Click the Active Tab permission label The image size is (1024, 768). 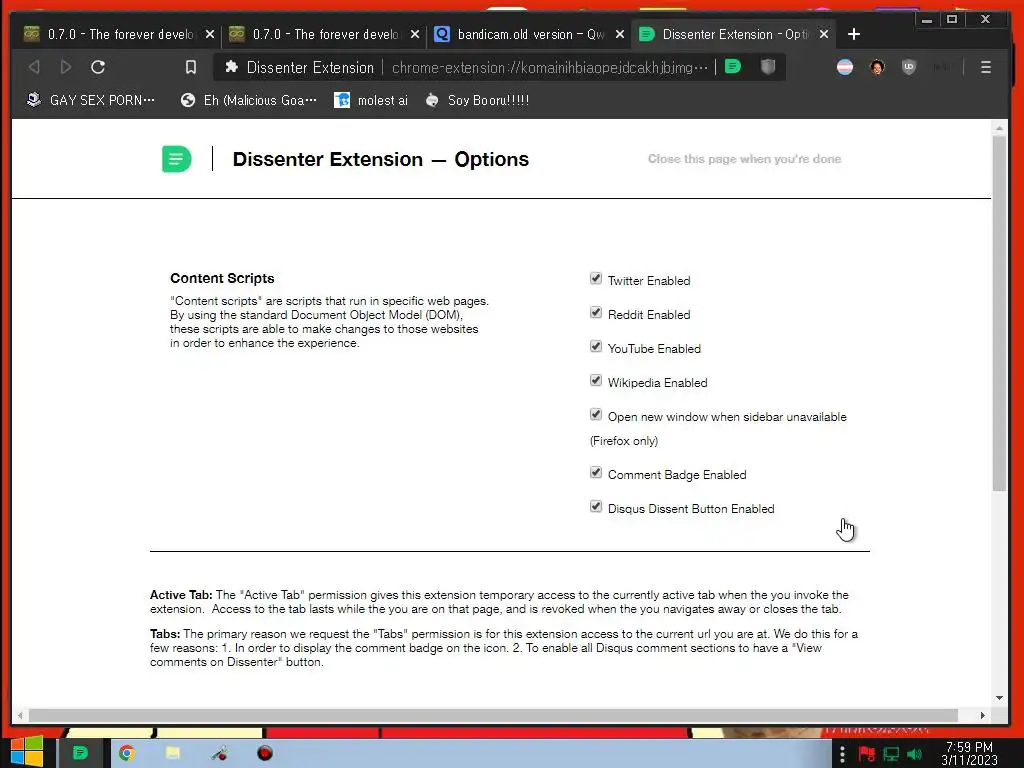point(181,595)
